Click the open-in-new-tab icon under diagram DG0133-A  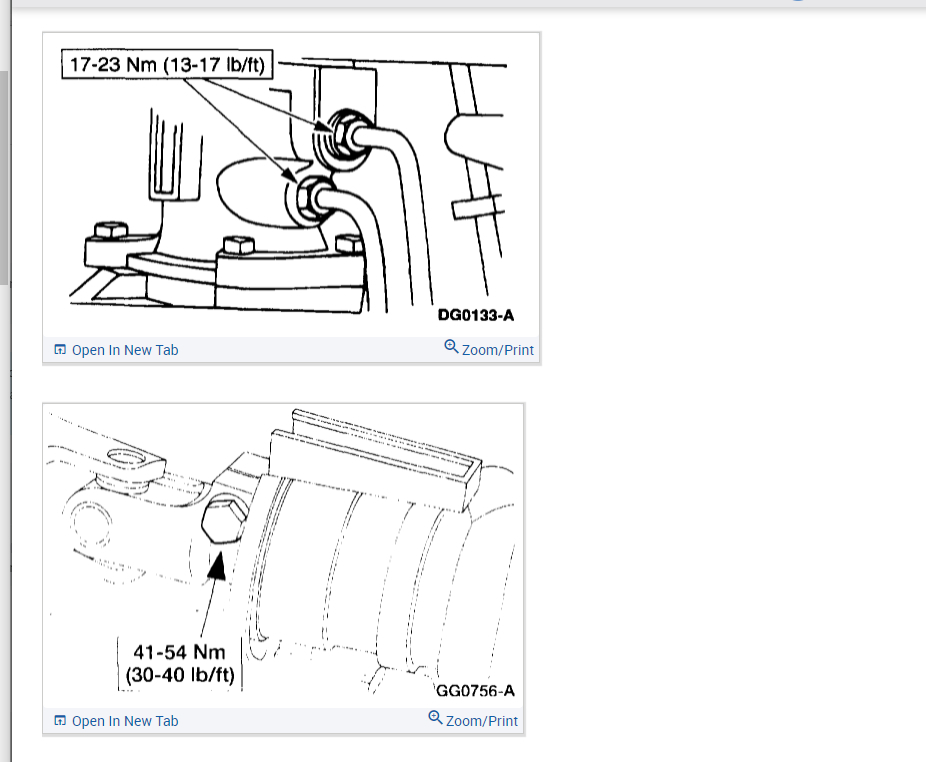(60, 350)
